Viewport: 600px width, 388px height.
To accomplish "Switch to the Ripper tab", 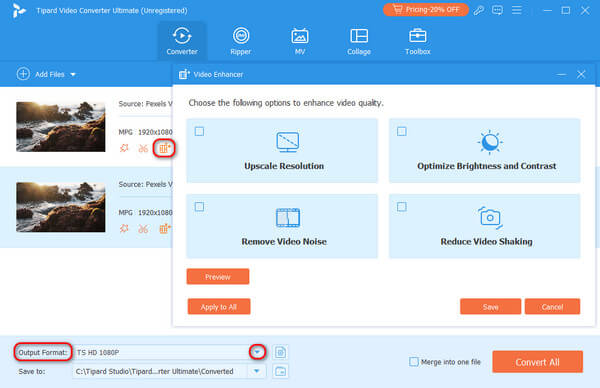I will pos(241,41).
